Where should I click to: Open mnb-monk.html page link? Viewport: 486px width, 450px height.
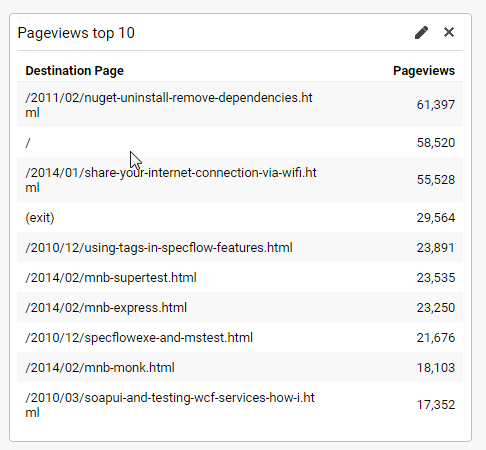click(100, 368)
